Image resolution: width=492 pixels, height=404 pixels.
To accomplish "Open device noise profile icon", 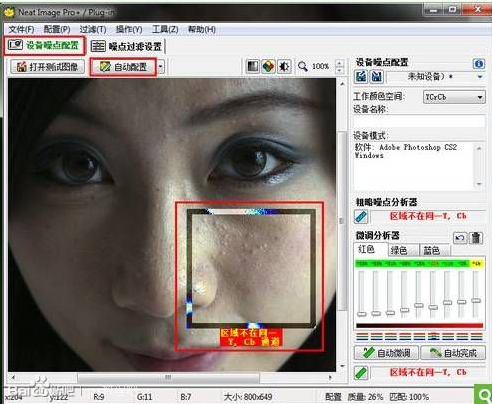I will click(x=361, y=77).
